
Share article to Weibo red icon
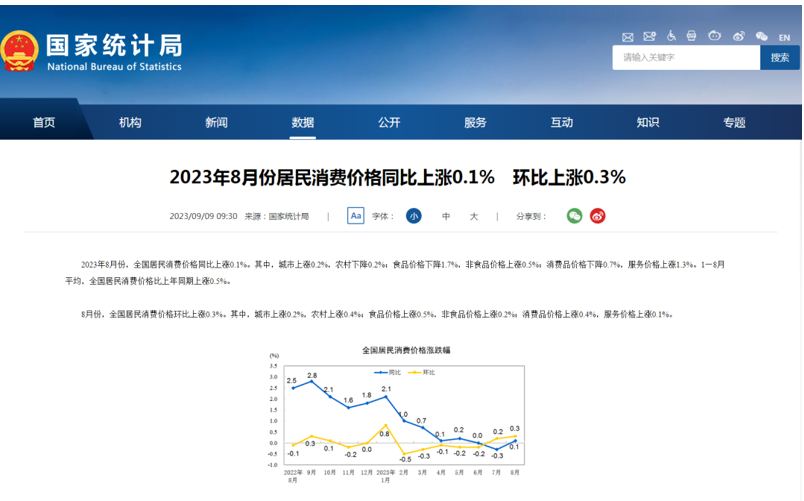598,216
